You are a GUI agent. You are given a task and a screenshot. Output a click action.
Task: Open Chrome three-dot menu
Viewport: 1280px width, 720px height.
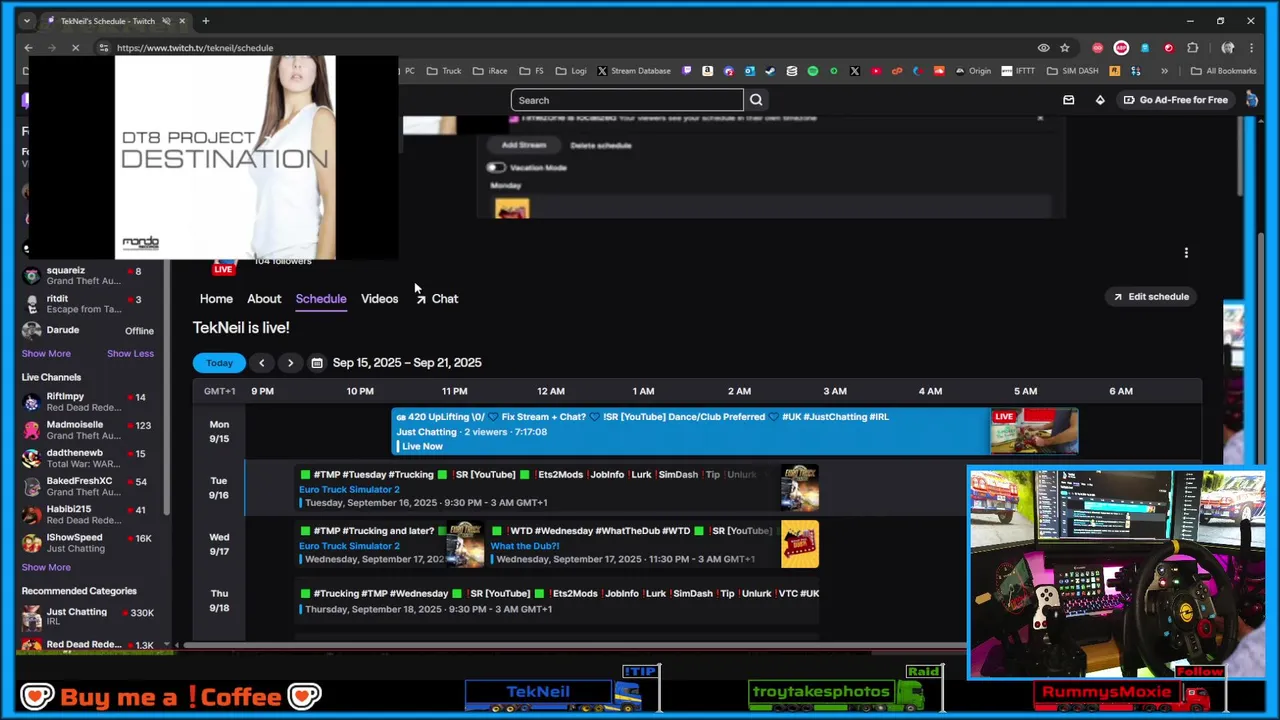(x=1251, y=48)
